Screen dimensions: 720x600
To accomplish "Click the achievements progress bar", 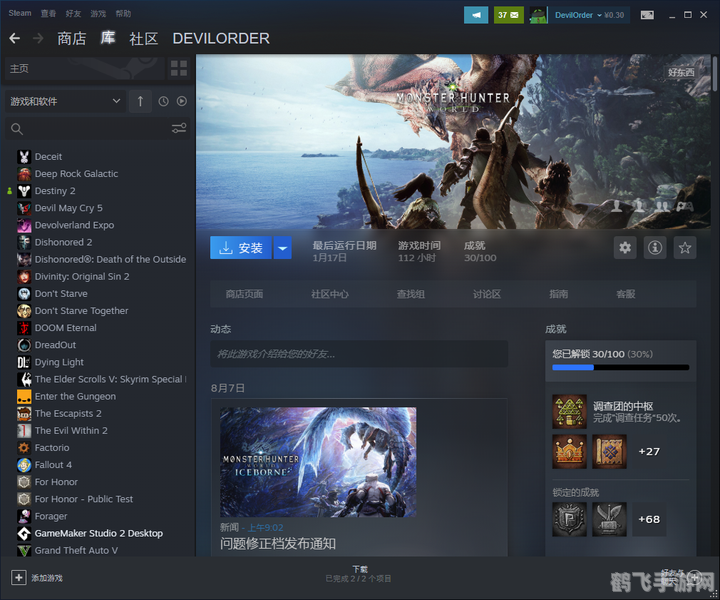I will (x=620, y=367).
